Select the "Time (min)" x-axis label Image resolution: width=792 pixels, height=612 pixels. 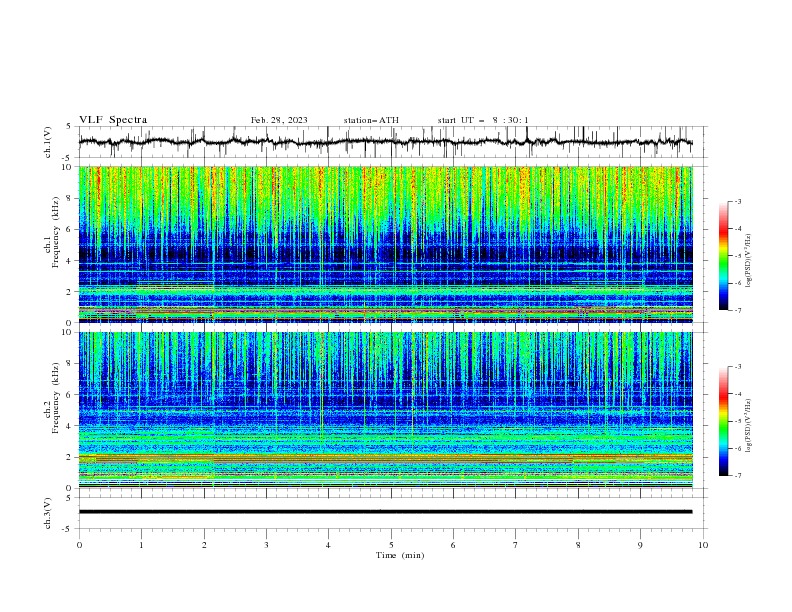[x=400, y=555]
